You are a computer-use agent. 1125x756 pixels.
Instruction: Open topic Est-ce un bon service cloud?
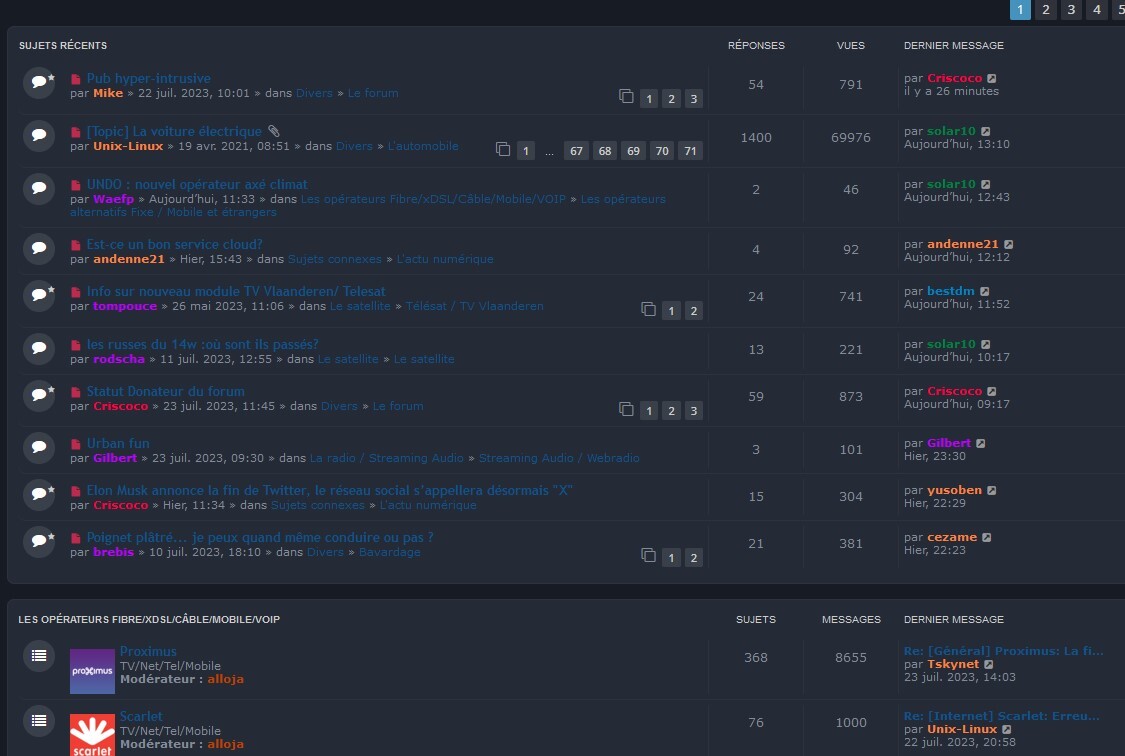[x=174, y=244]
